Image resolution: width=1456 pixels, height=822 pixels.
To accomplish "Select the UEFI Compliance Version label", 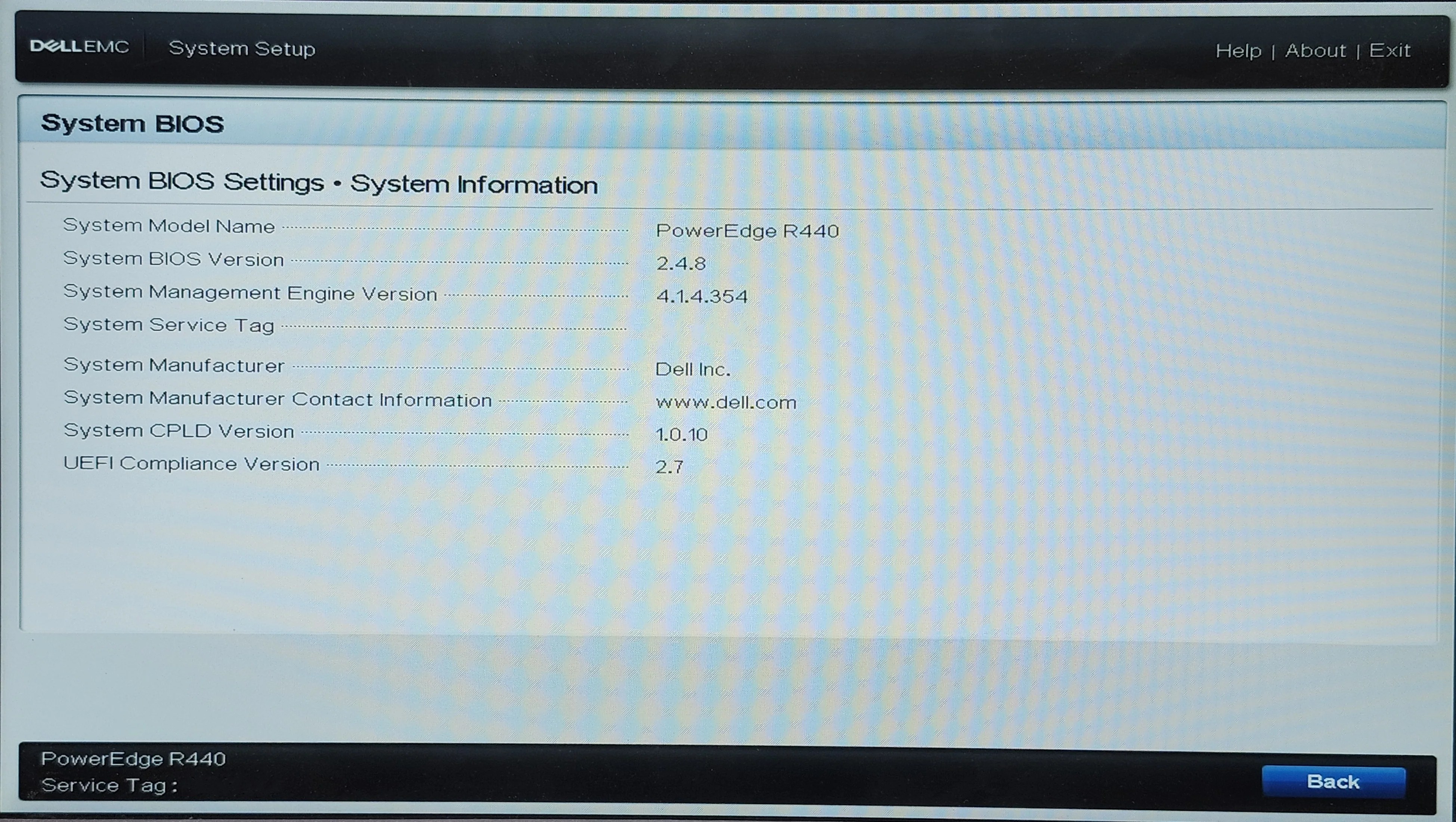I will (192, 464).
